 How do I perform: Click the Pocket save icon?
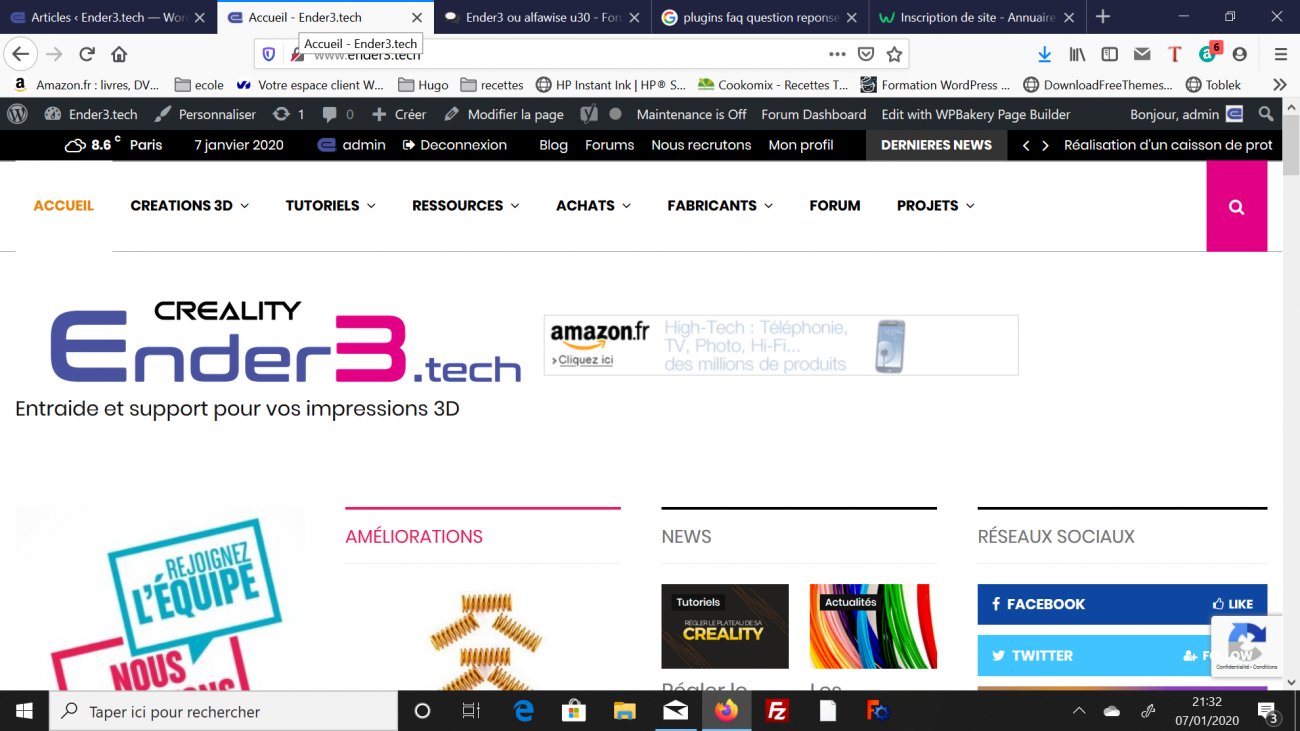coord(866,54)
